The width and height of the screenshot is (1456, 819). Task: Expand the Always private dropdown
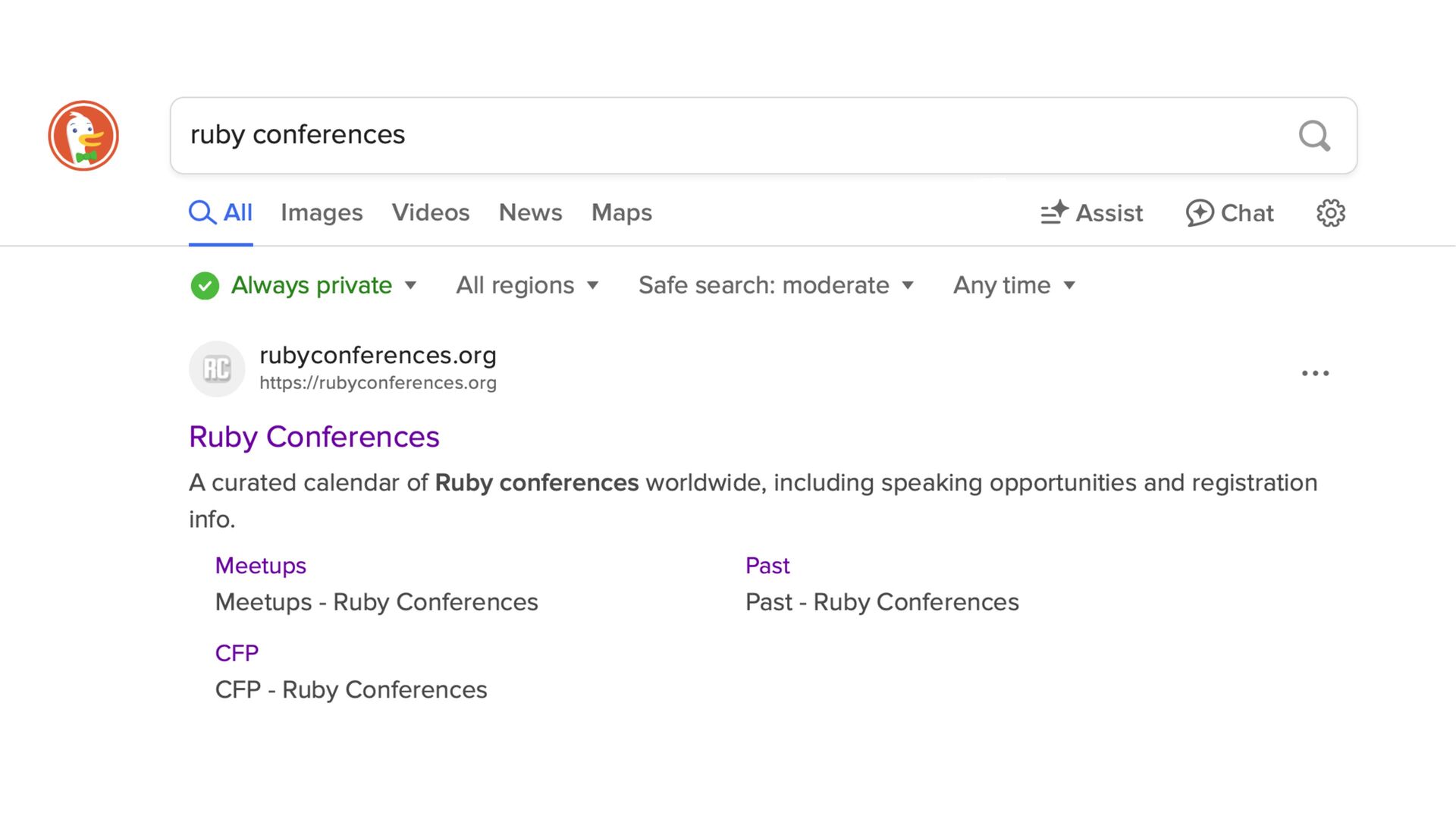click(410, 286)
